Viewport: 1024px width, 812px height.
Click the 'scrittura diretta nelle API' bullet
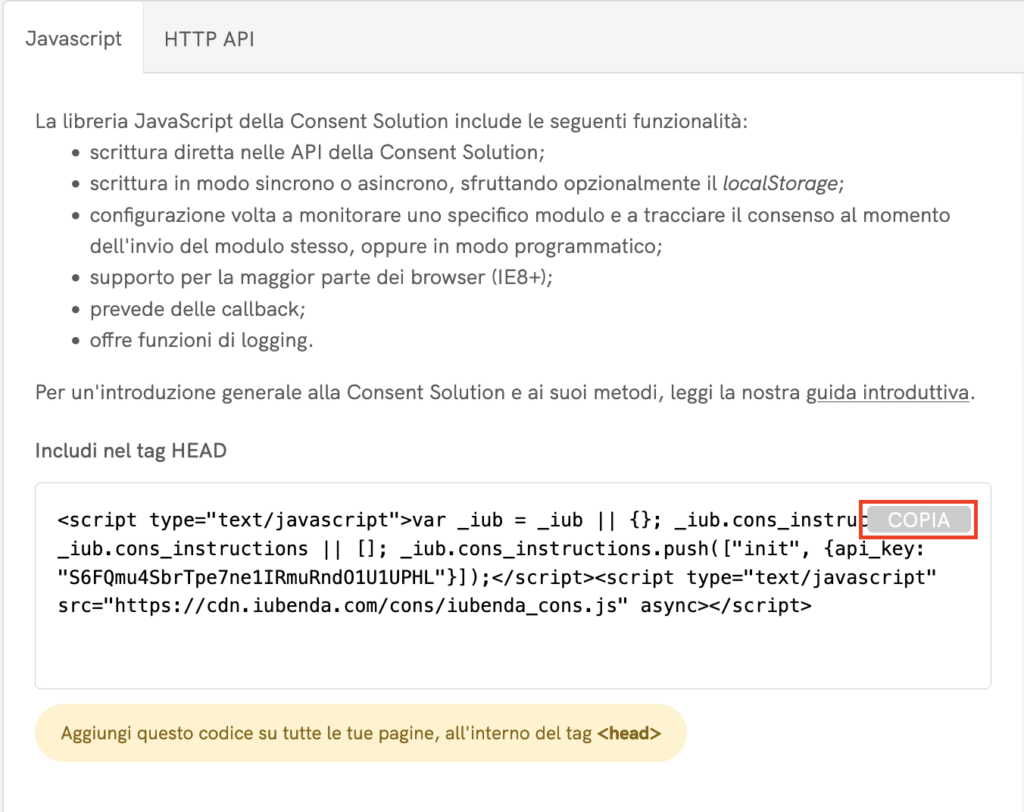[x=317, y=153]
